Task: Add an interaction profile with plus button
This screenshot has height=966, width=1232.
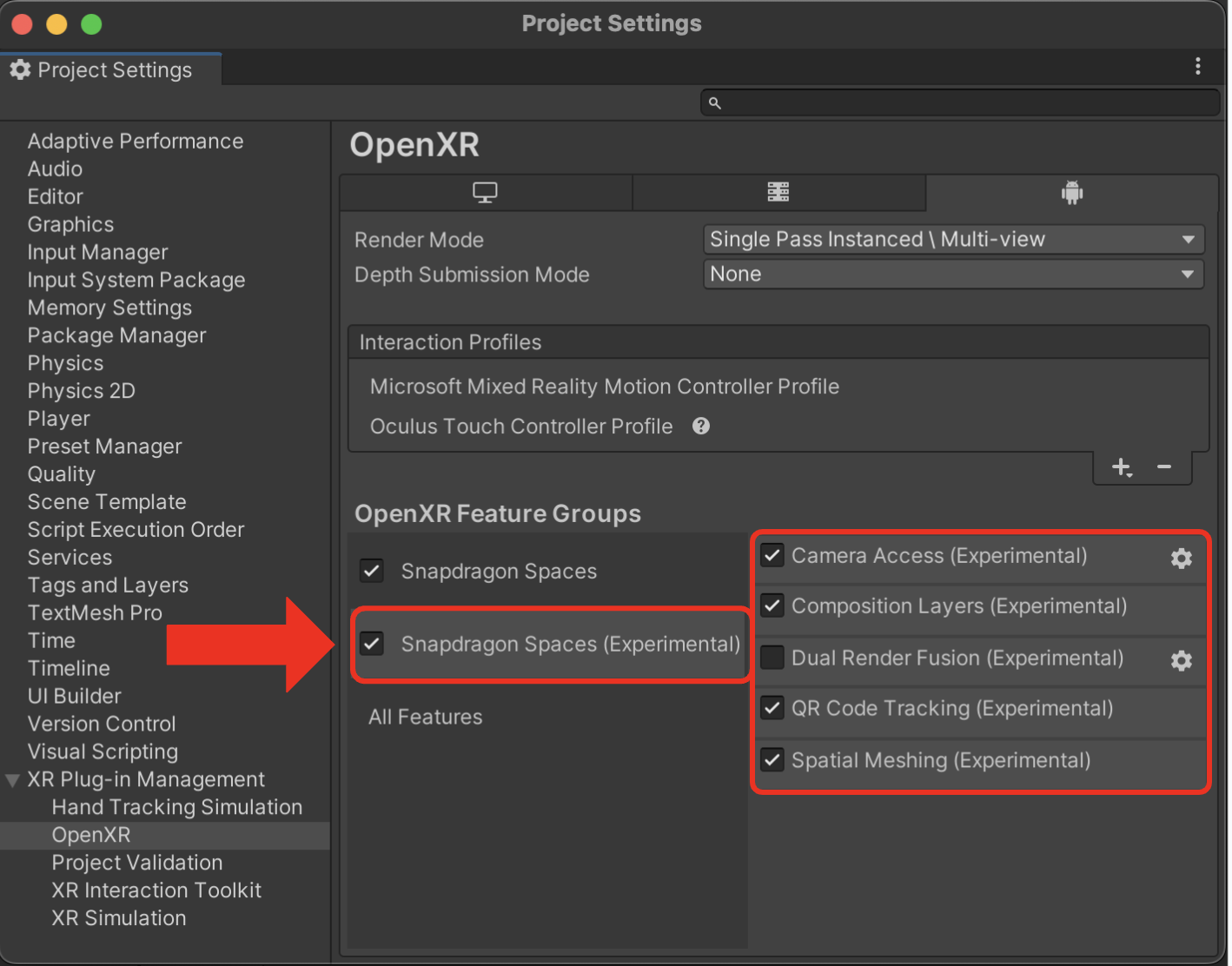Action: click(x=1122, y=467)
